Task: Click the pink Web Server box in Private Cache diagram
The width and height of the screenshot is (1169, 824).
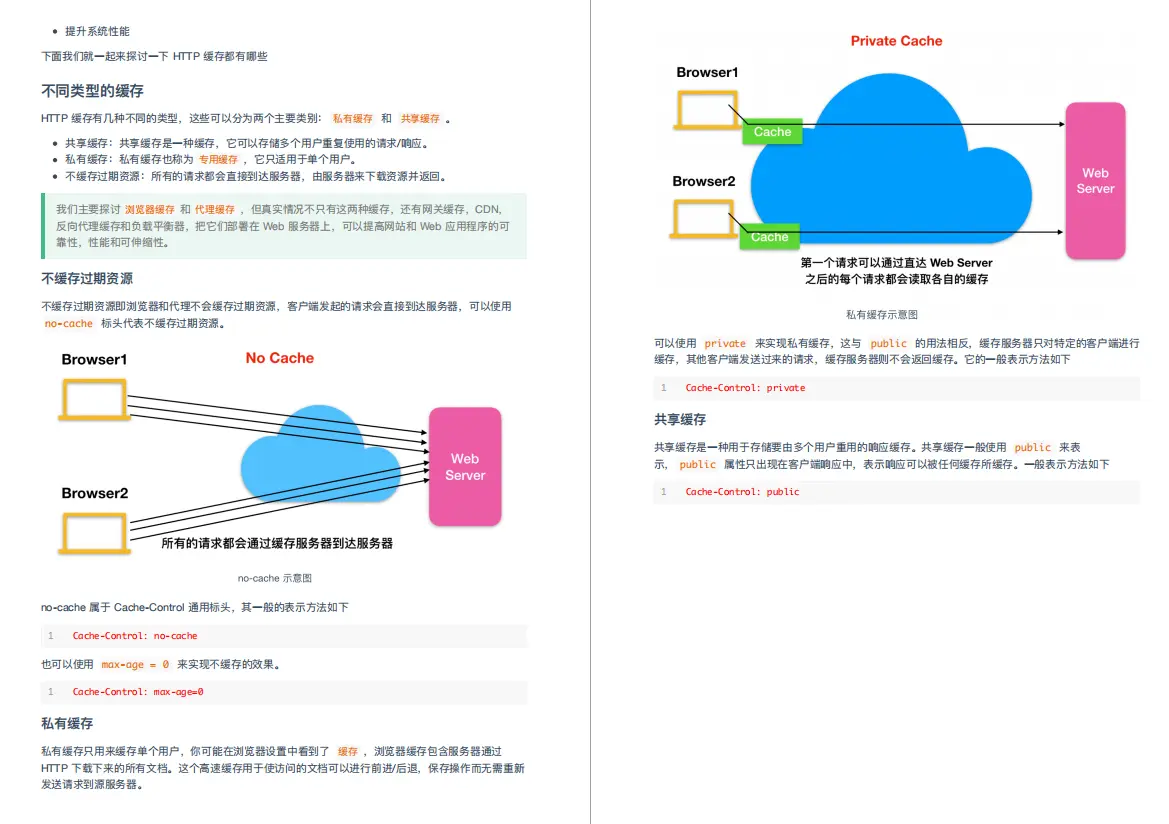Action: click(x=1094, y=180)
